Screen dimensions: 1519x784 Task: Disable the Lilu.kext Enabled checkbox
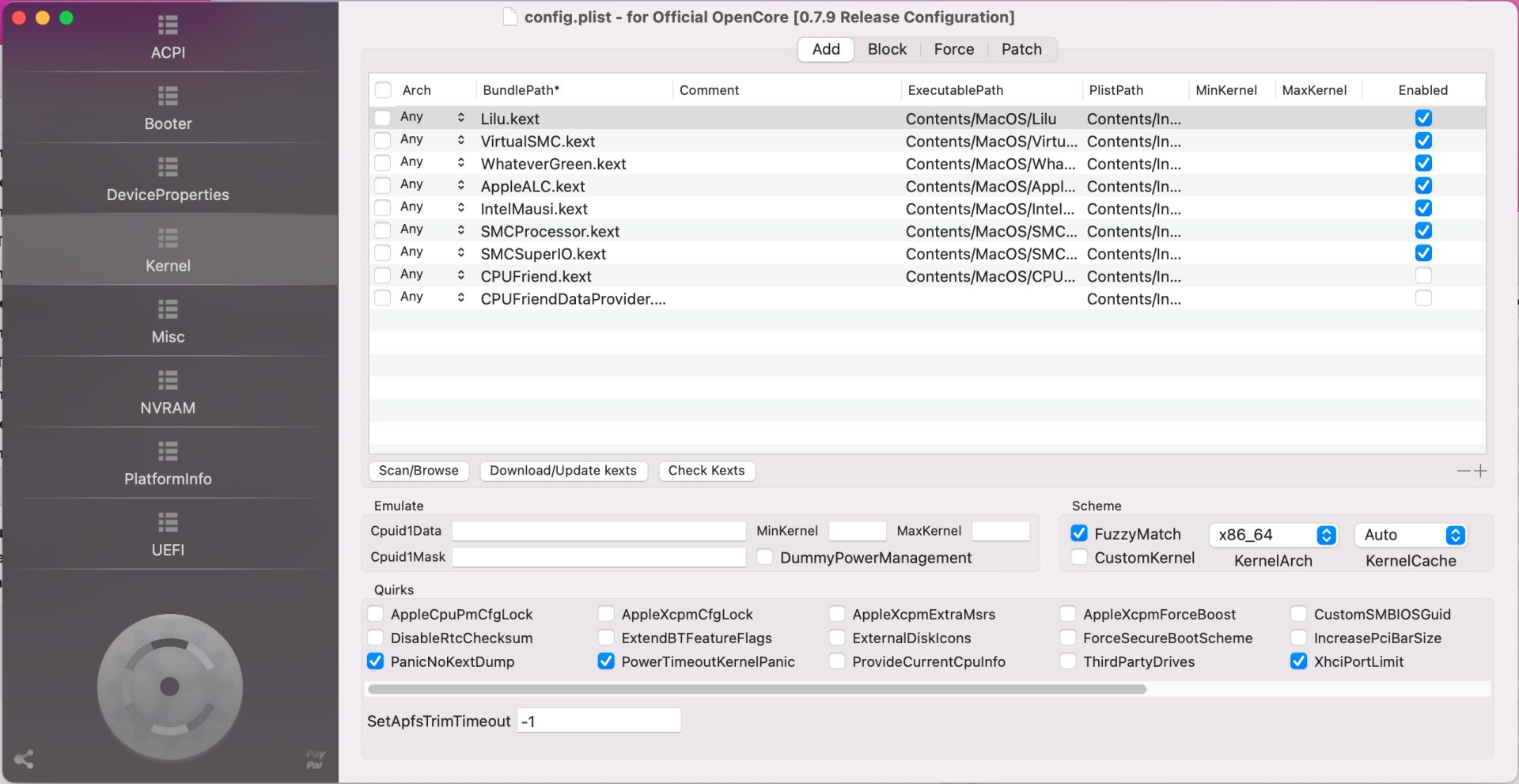pos(1423,118)
